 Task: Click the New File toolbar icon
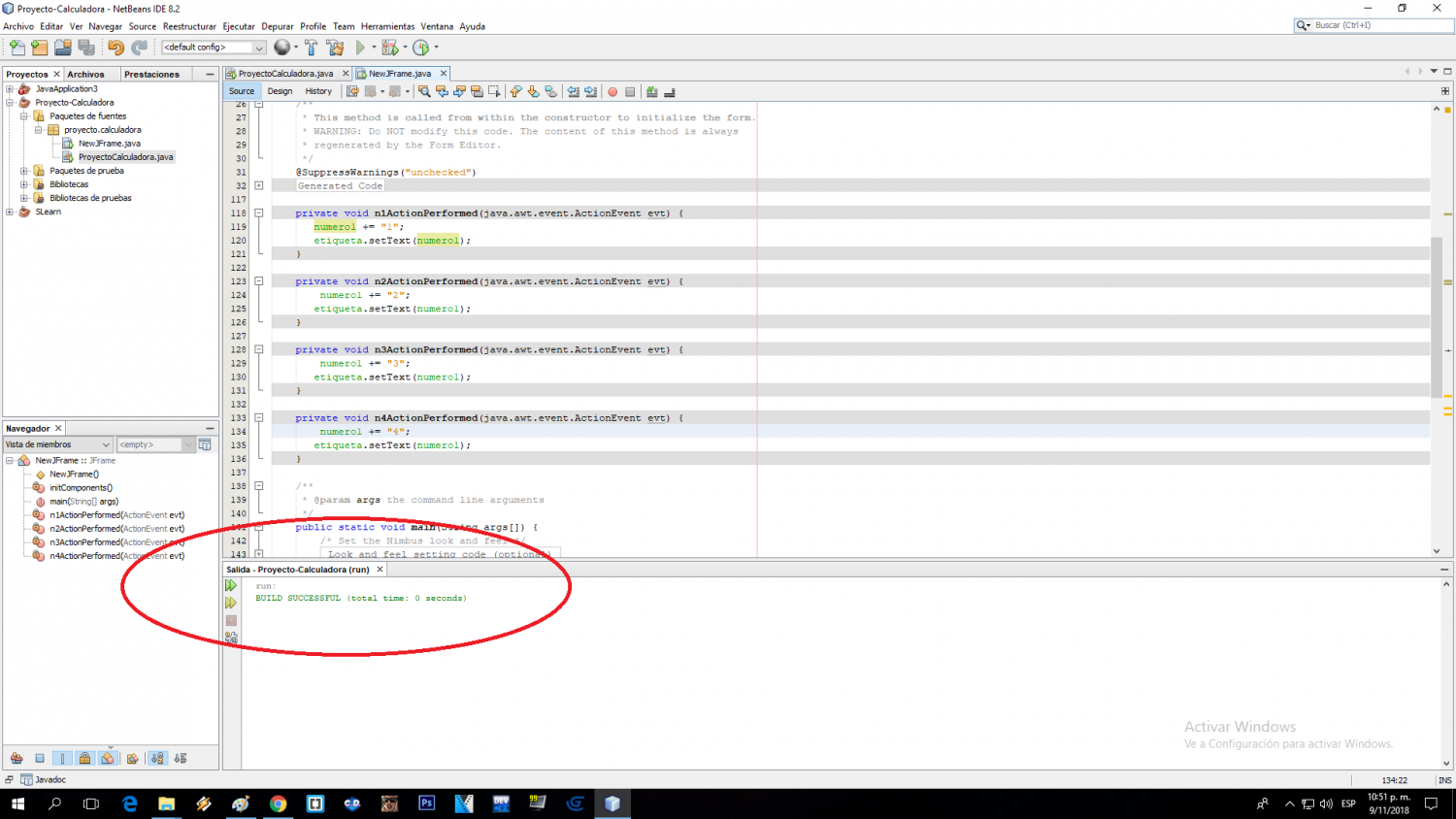[17, 48]
